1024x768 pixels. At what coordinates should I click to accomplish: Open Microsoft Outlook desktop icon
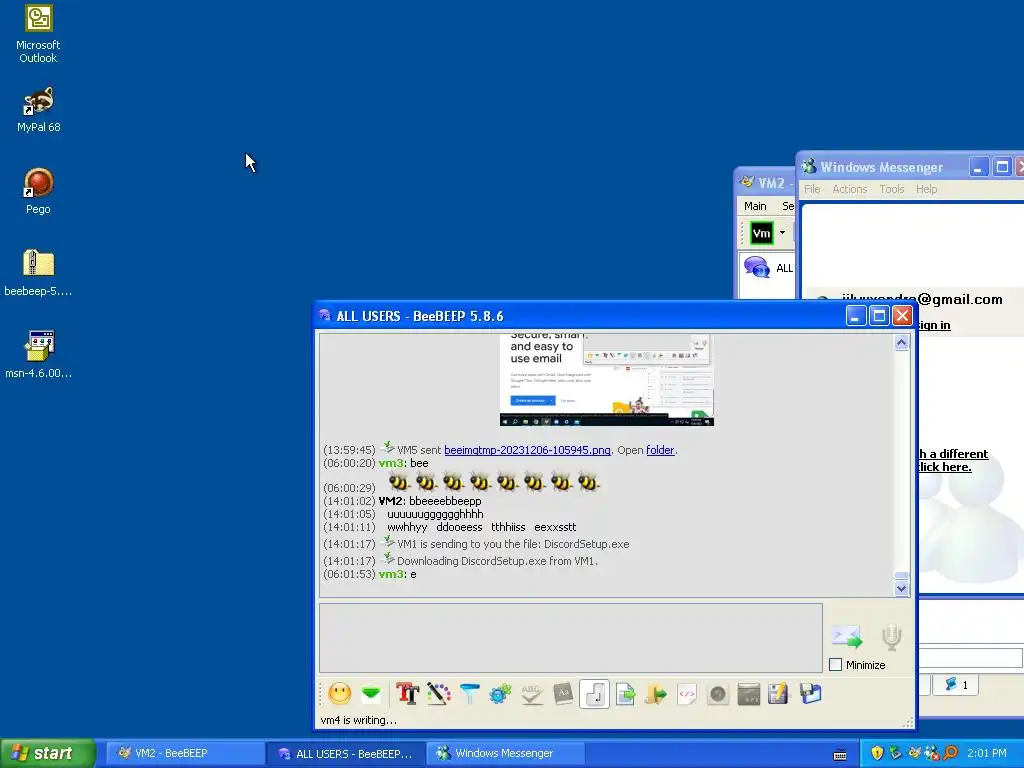coord(38,34)
